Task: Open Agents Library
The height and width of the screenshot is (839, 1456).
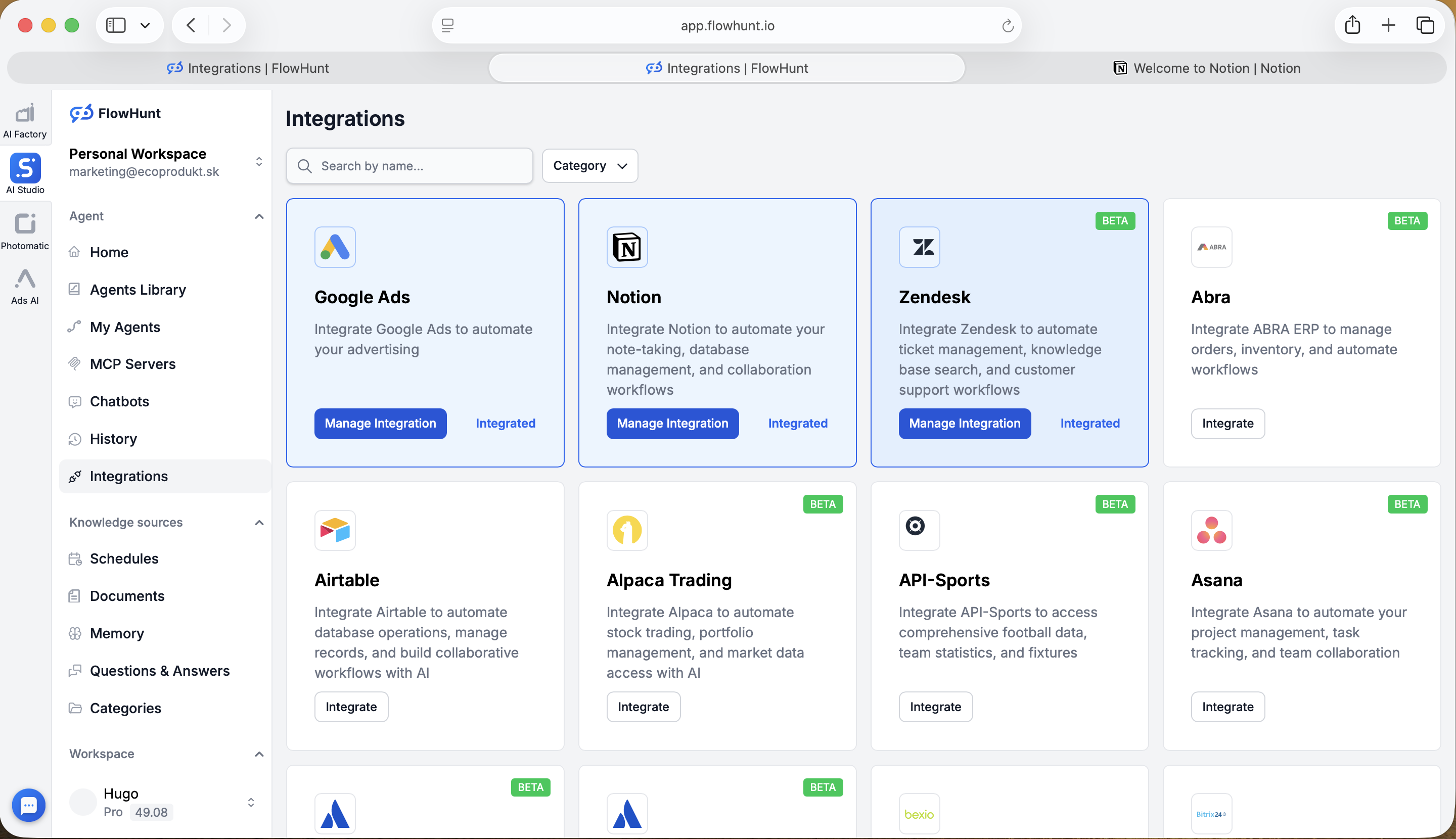Action: point(164,290)
